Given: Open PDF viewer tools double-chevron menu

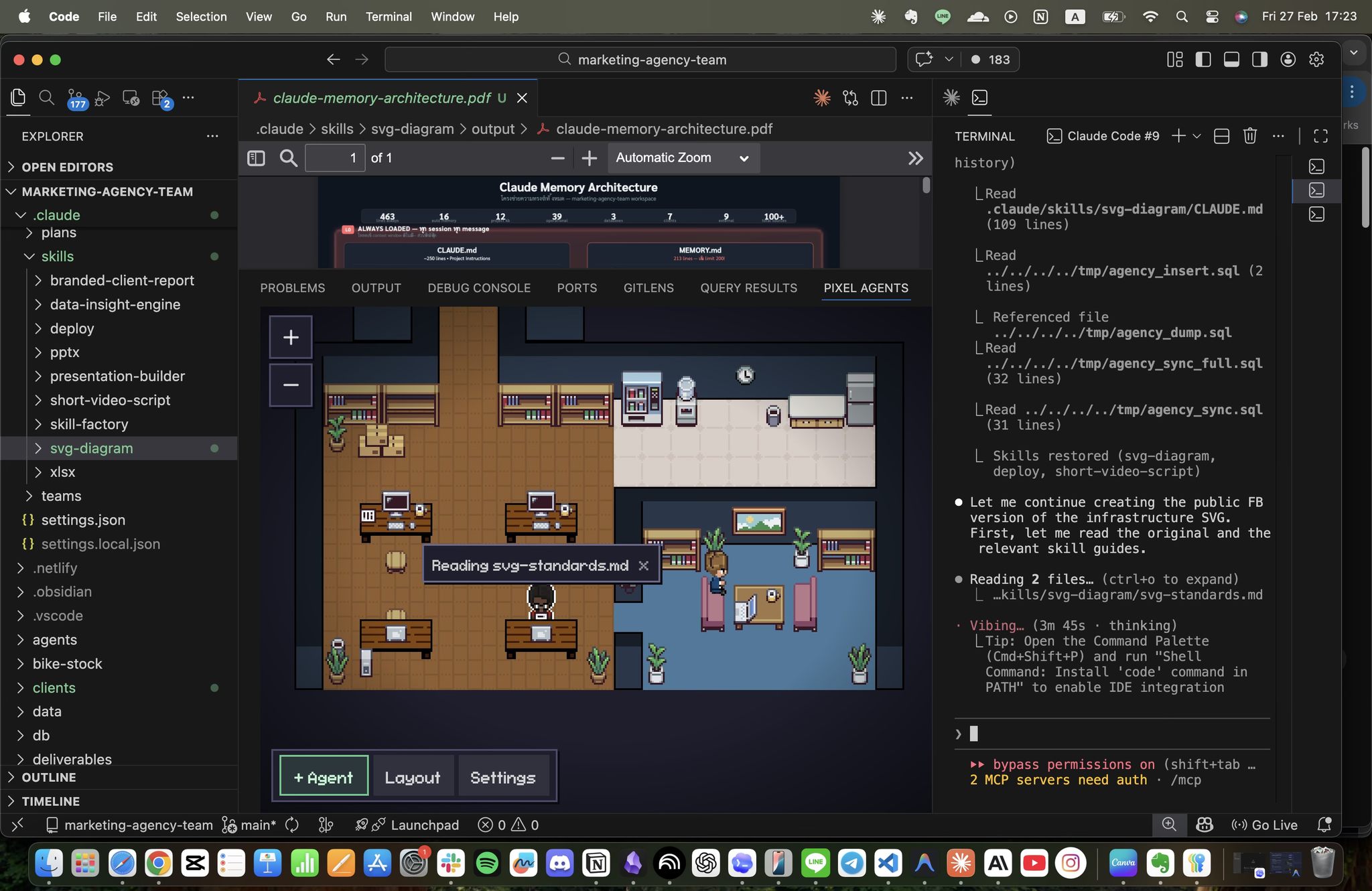Looking at the screenshot, I should point(915,158).
